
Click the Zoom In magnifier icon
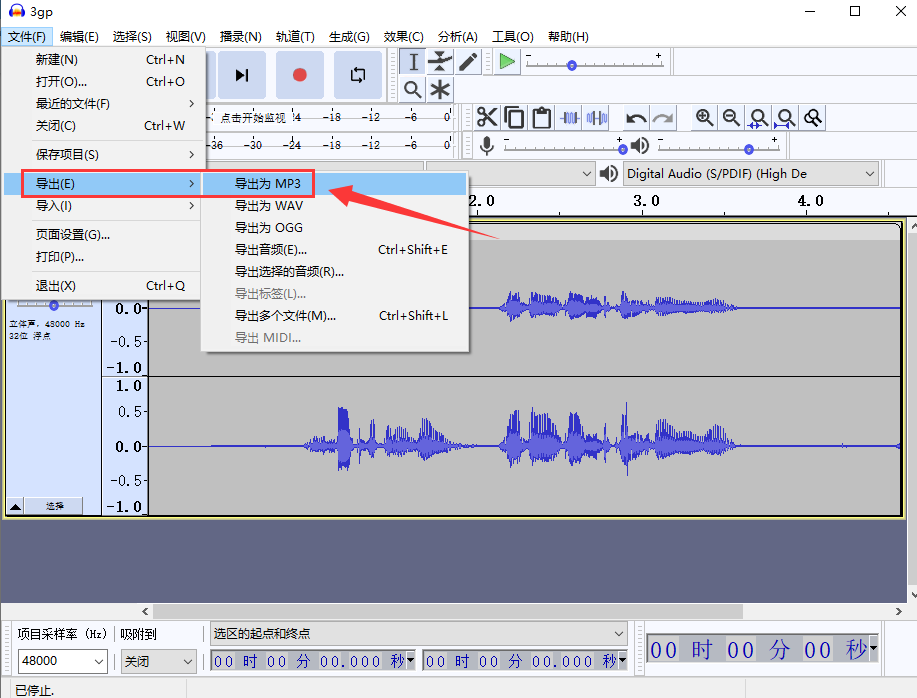click(x=705, y=117)
